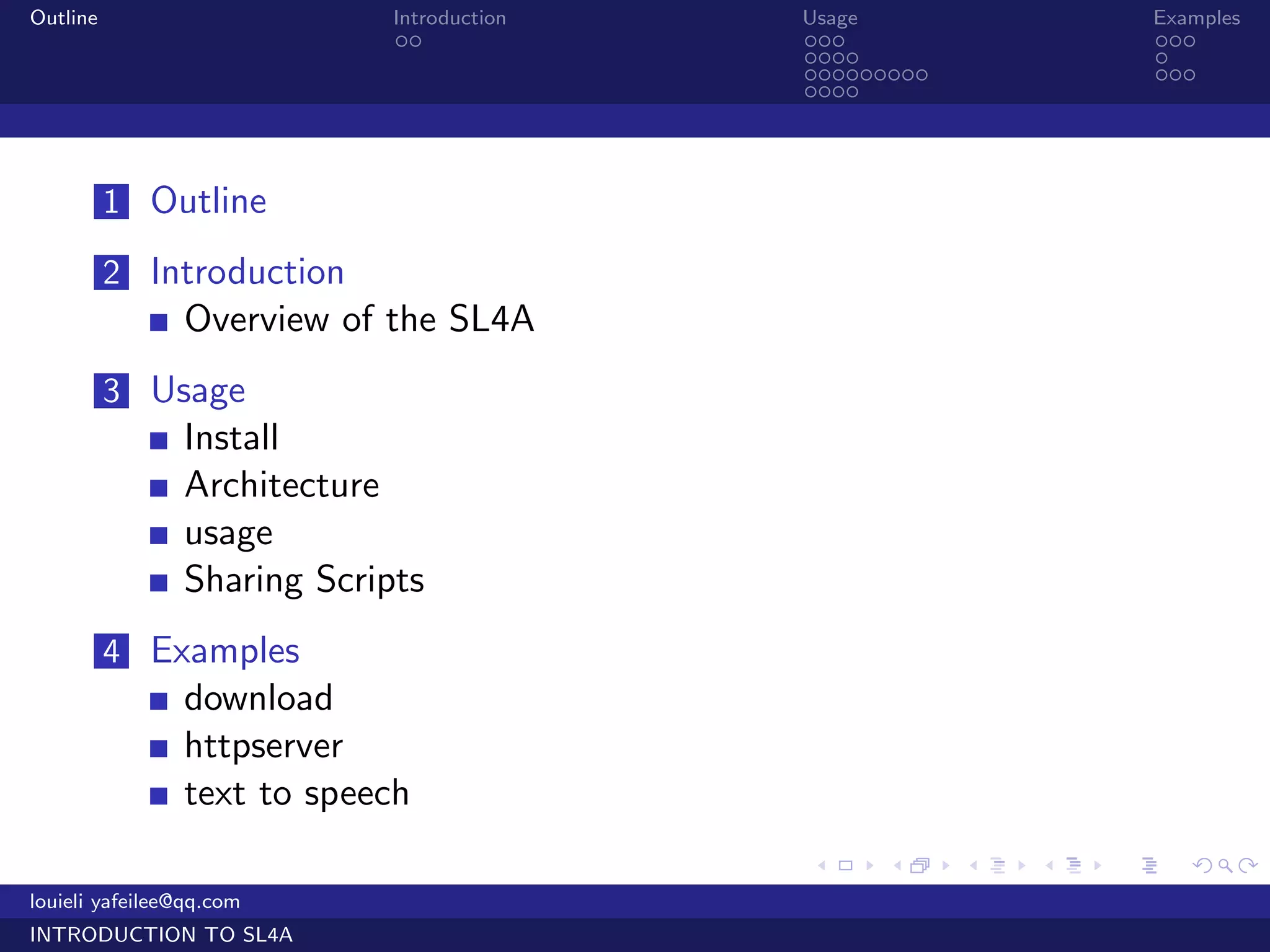Open the 'Sharing Scripts' subsection
This screenshot has width=1270, height=952.
tap(304, 581)
